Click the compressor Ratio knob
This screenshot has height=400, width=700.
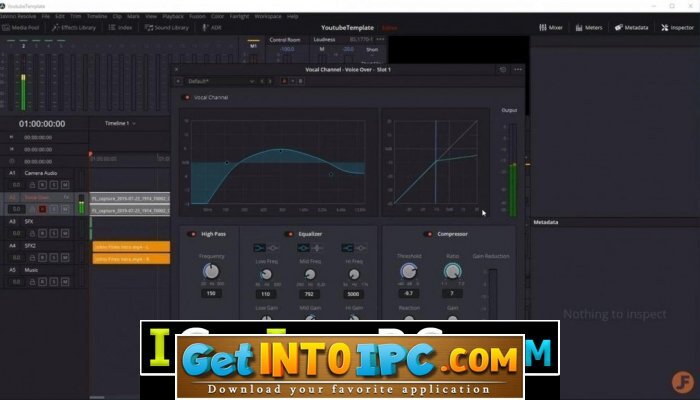[x=452, y=271]
